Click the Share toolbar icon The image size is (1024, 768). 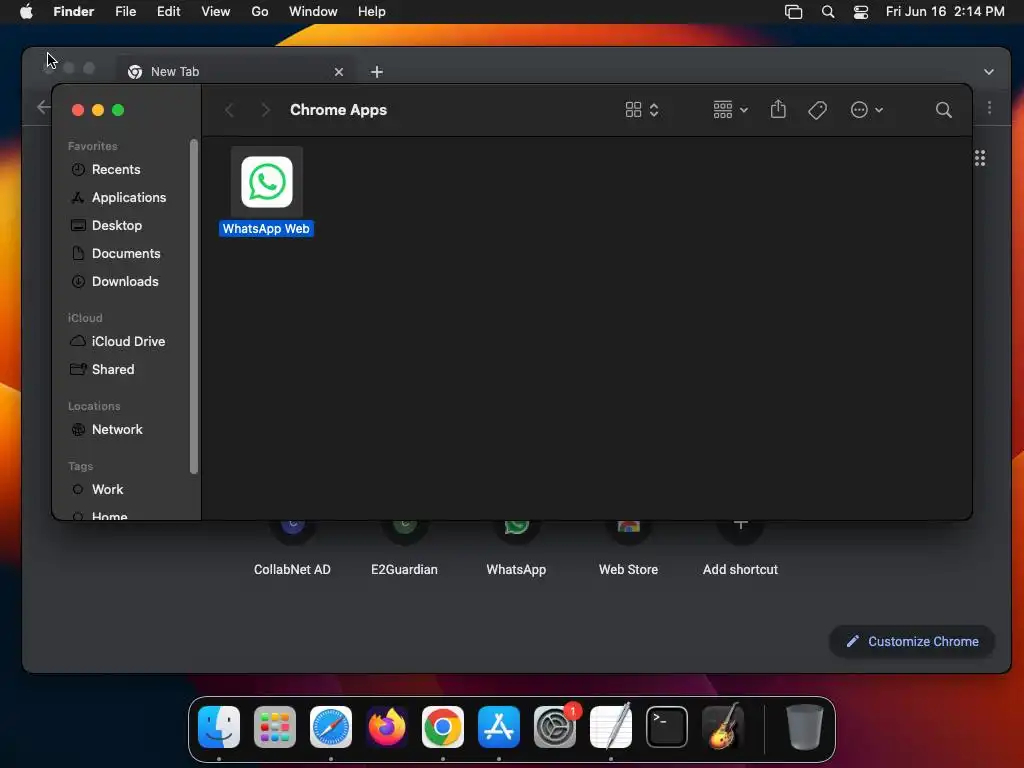[778, 110]
